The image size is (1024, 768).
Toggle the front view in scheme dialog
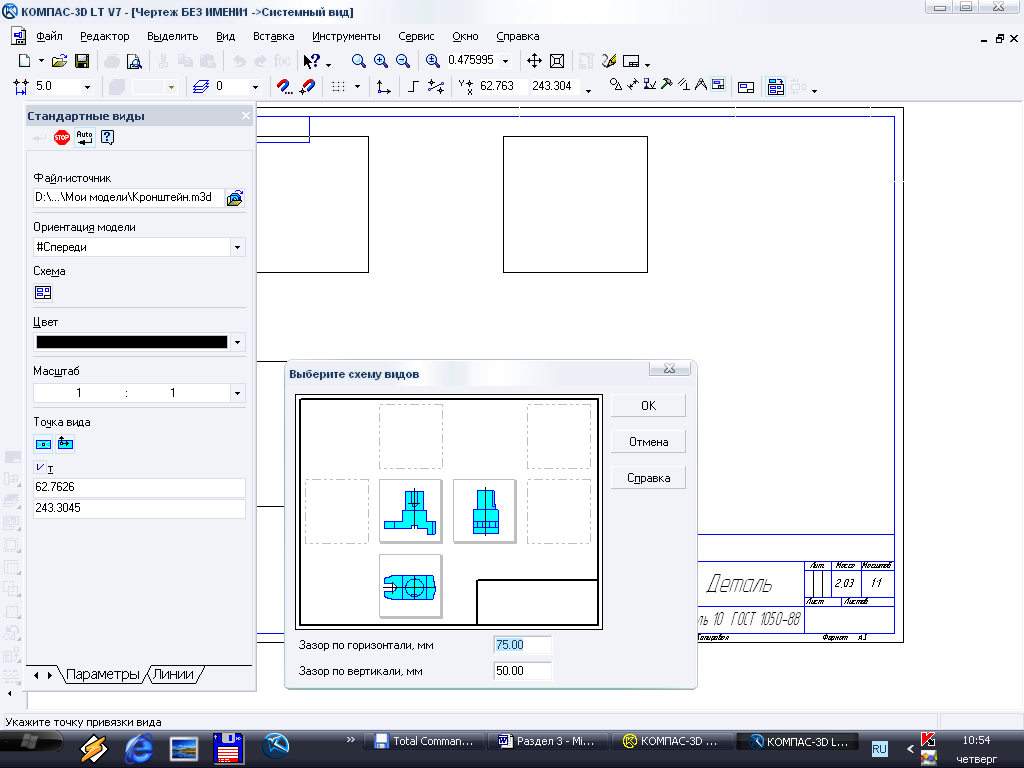click(411, 511)
